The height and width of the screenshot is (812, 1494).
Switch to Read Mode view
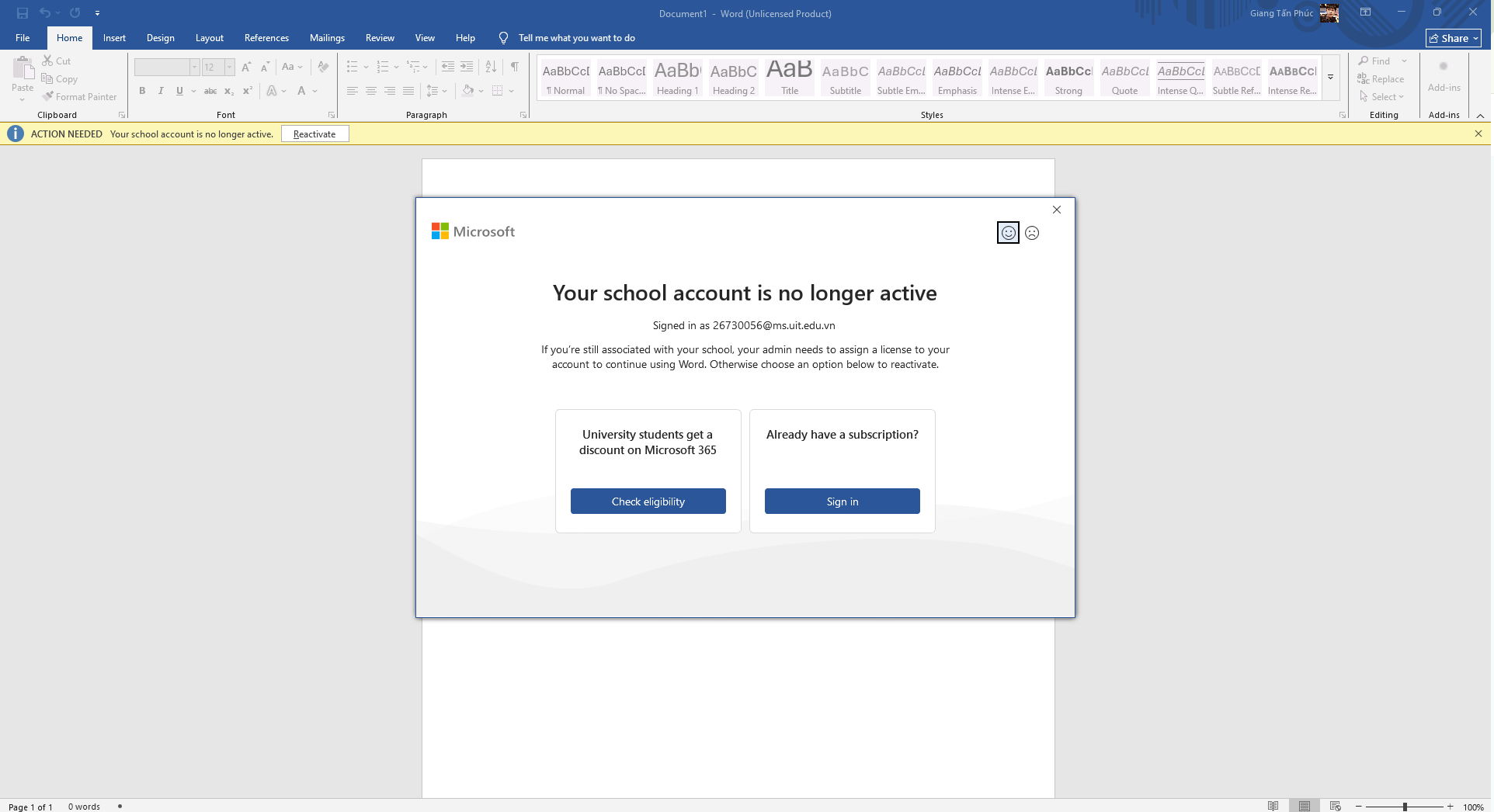[1273, 806]
